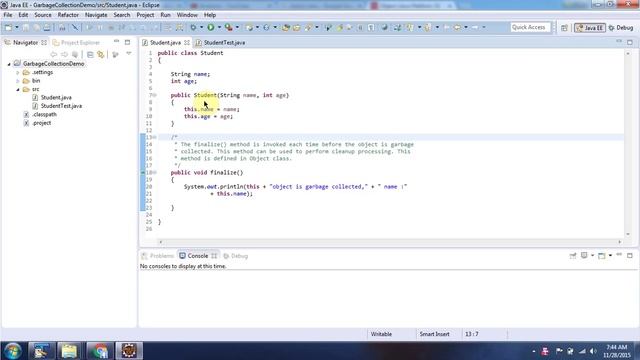Open the Edit menu
The width and height of the screenshot is (640, 360).
23,15
